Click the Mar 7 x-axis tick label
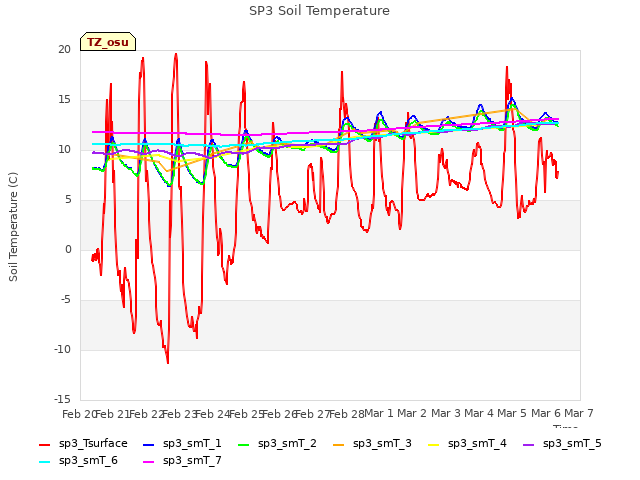The width and height of the screenshot is (640, 480). pos(579,413)
